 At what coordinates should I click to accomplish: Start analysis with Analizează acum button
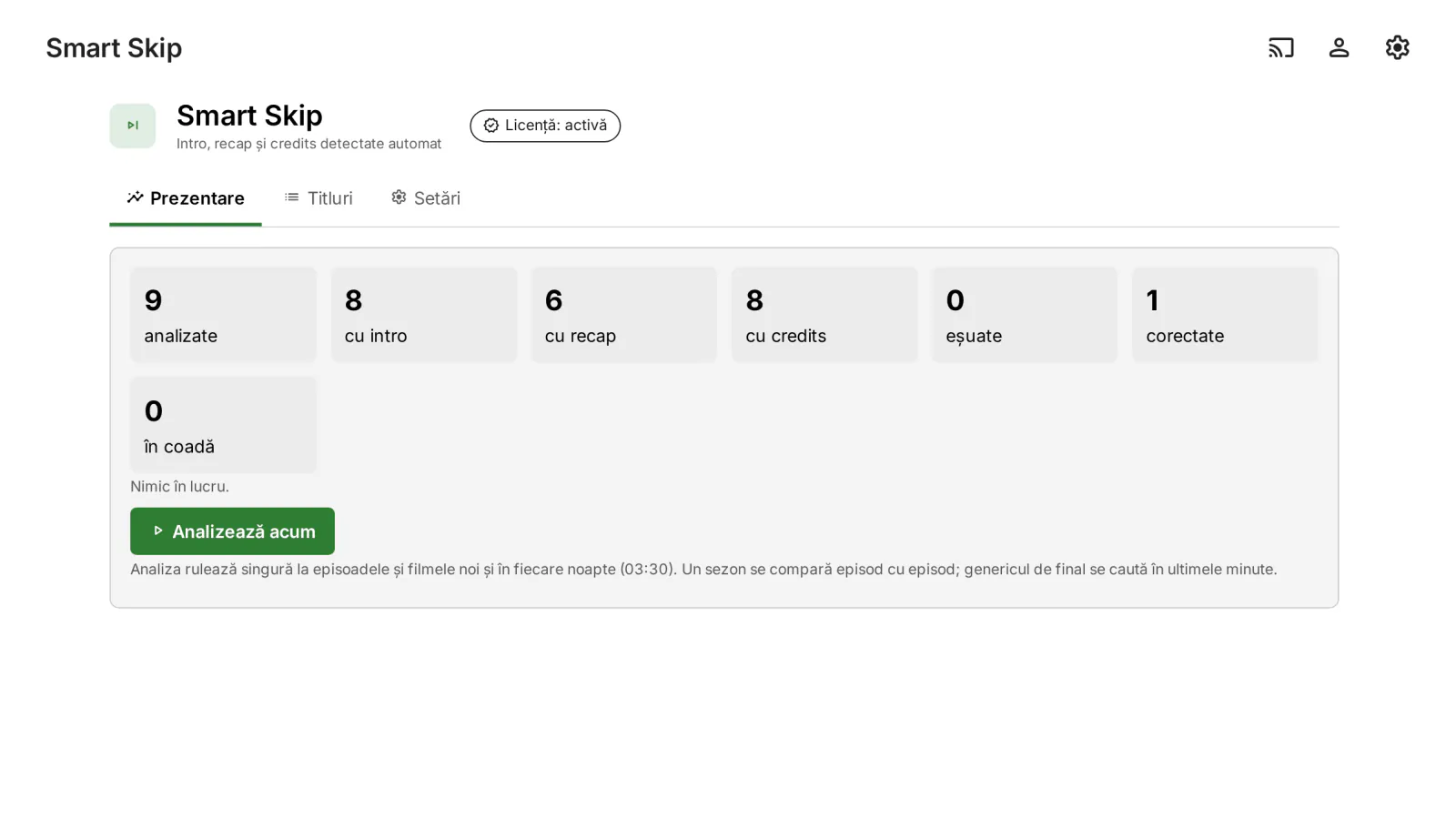click(x=232, y=531)
